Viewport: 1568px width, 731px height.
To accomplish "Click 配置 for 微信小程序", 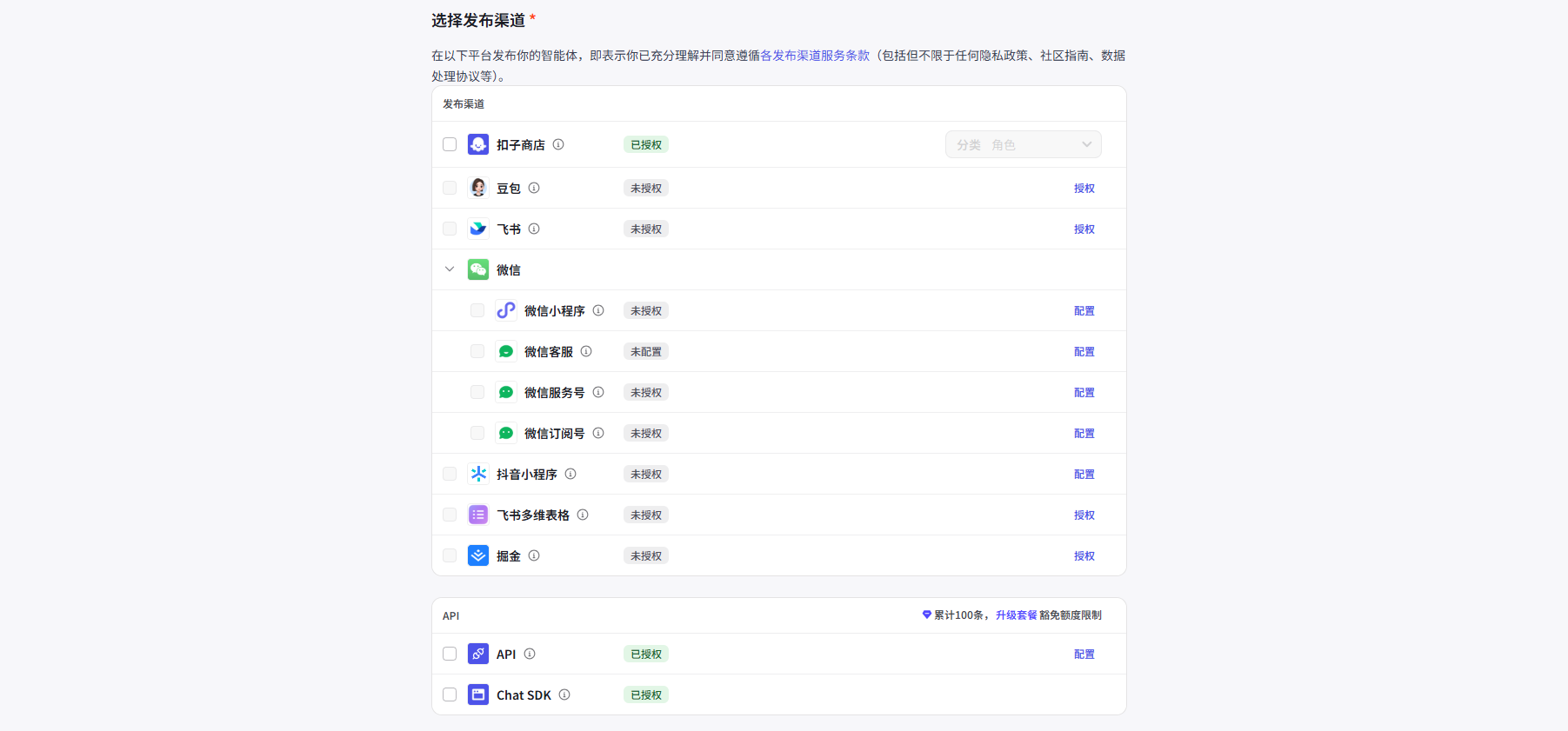I will tap(1084, 310).
